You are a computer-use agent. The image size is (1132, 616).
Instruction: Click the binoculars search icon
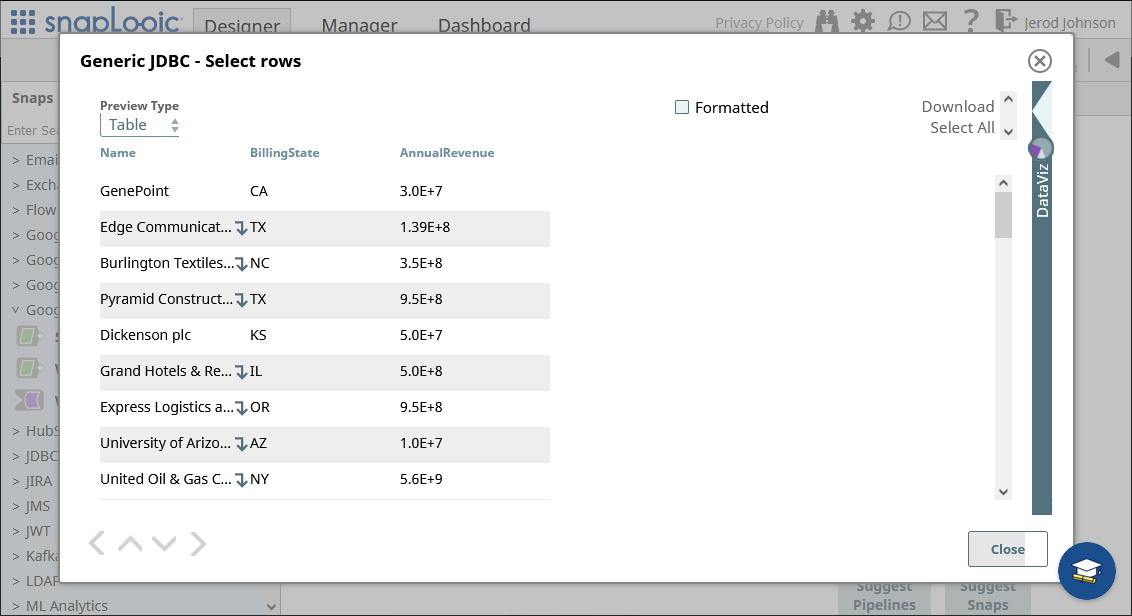coord(827,21)
